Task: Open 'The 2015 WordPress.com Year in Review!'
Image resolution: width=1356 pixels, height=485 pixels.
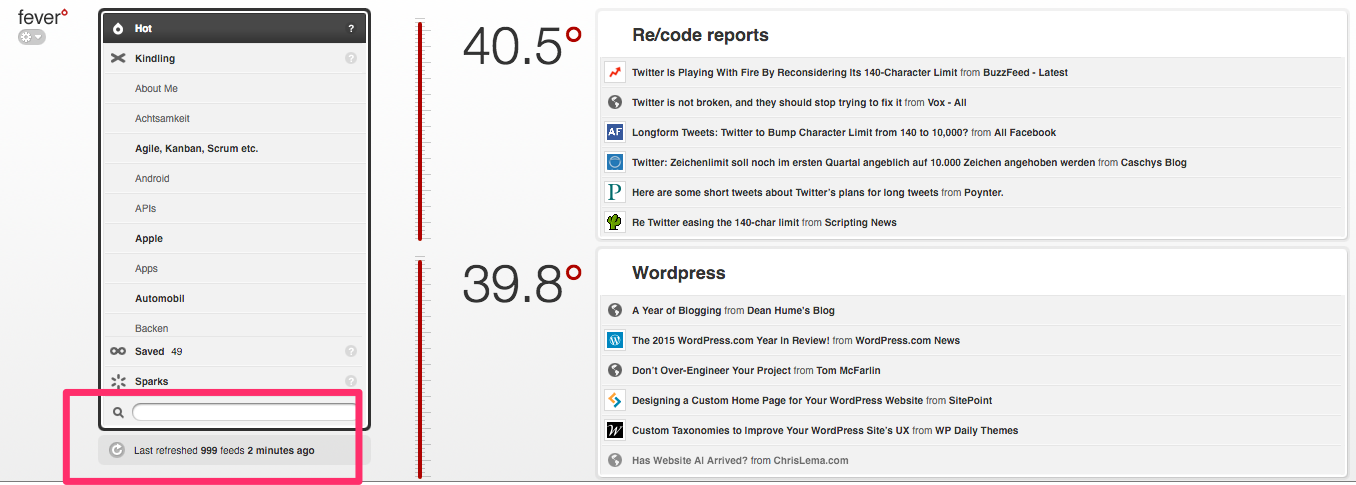Action: tap(730, 341)
